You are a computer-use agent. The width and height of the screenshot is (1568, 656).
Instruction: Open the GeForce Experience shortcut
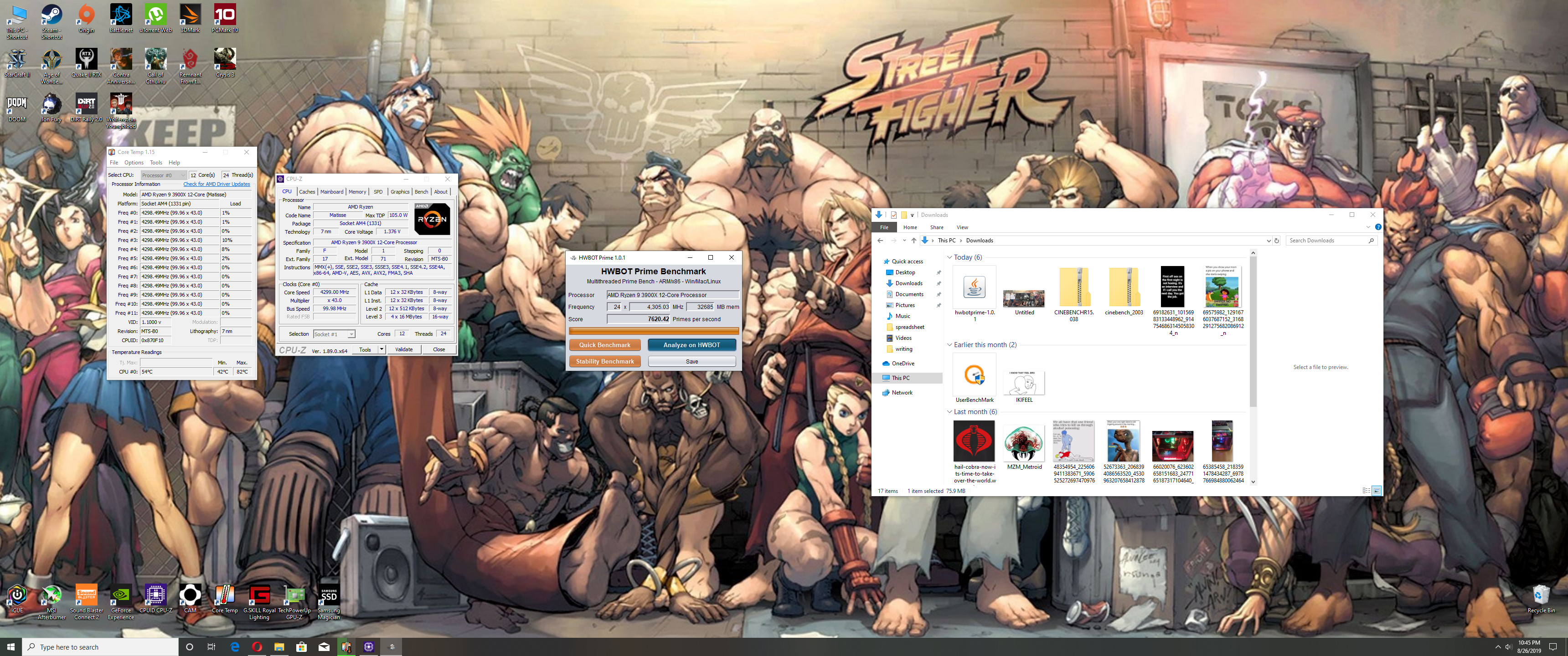pyautogui.click(x=121, y=602)
